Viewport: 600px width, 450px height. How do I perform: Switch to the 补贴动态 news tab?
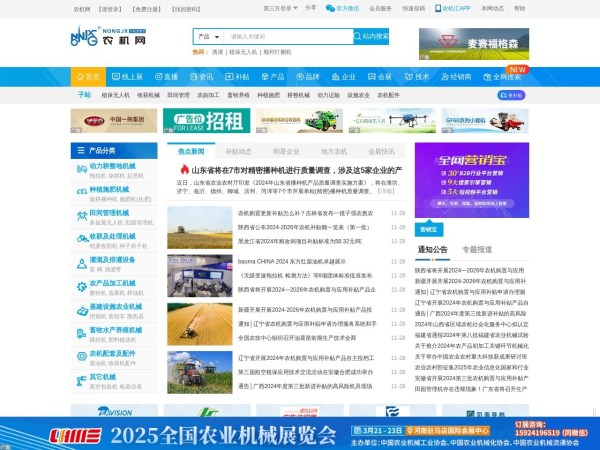click(238, 151)
